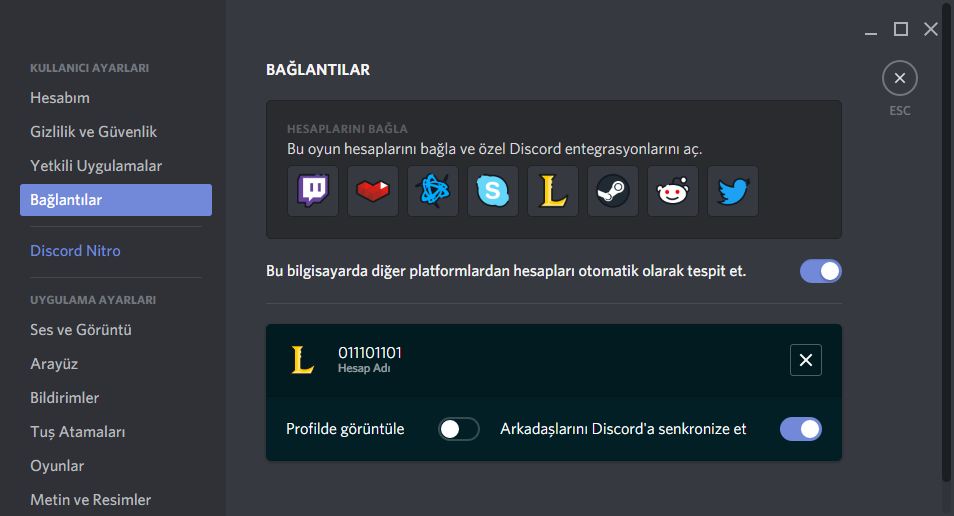Connect a Twitter account
Image resolution: width=954 pixels, height=516 pixels.
(x=733, y=191)
